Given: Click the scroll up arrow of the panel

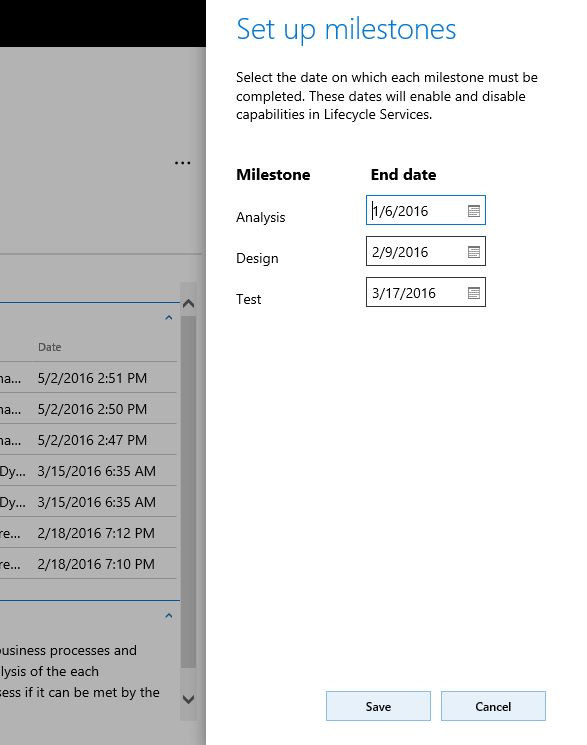Looking at the screenshot, I should point(188,303).
